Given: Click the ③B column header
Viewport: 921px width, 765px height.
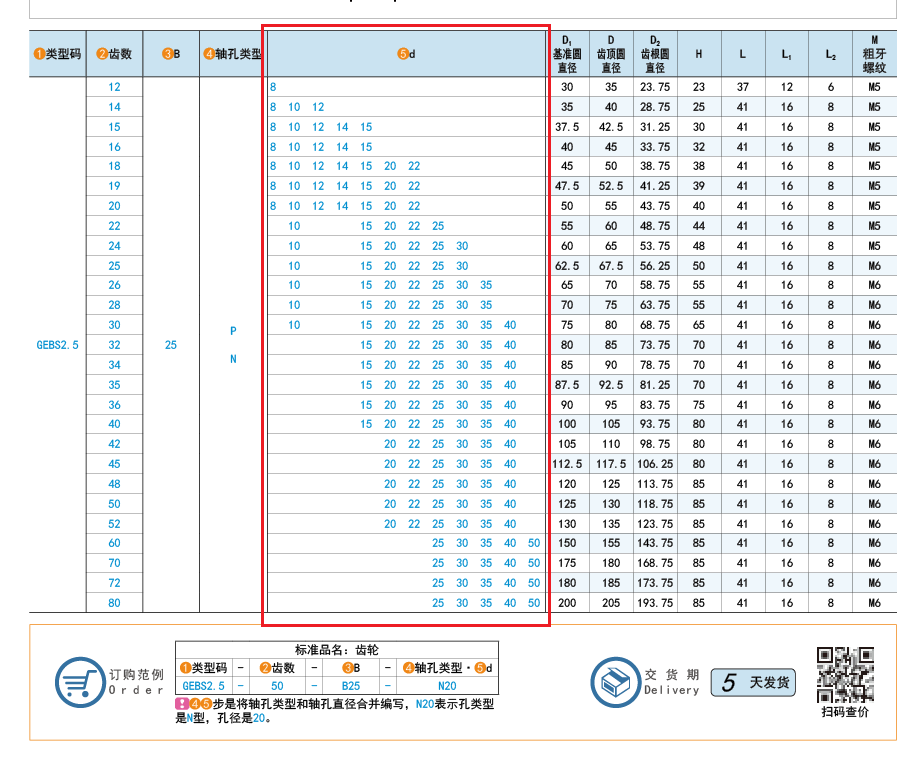Looking at the screenshot, I should [171, 54].
